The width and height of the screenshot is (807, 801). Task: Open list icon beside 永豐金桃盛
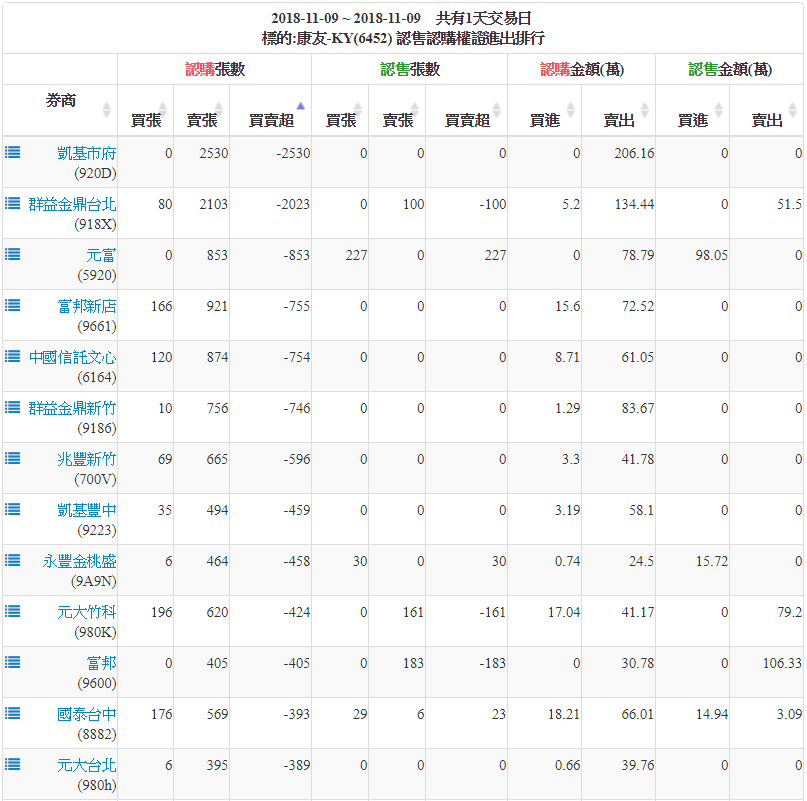pyautogui.click(x=12, y=560)
